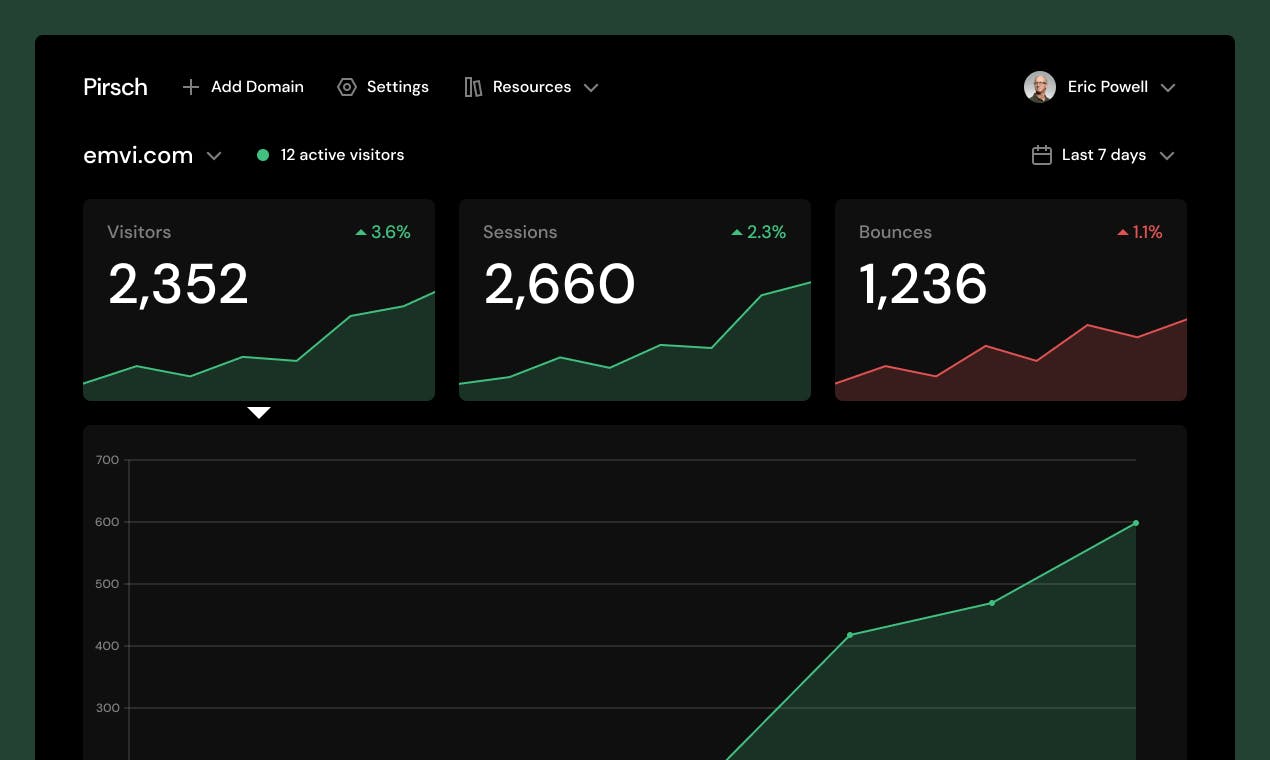Select the Sessions stat card

point(635,299)
